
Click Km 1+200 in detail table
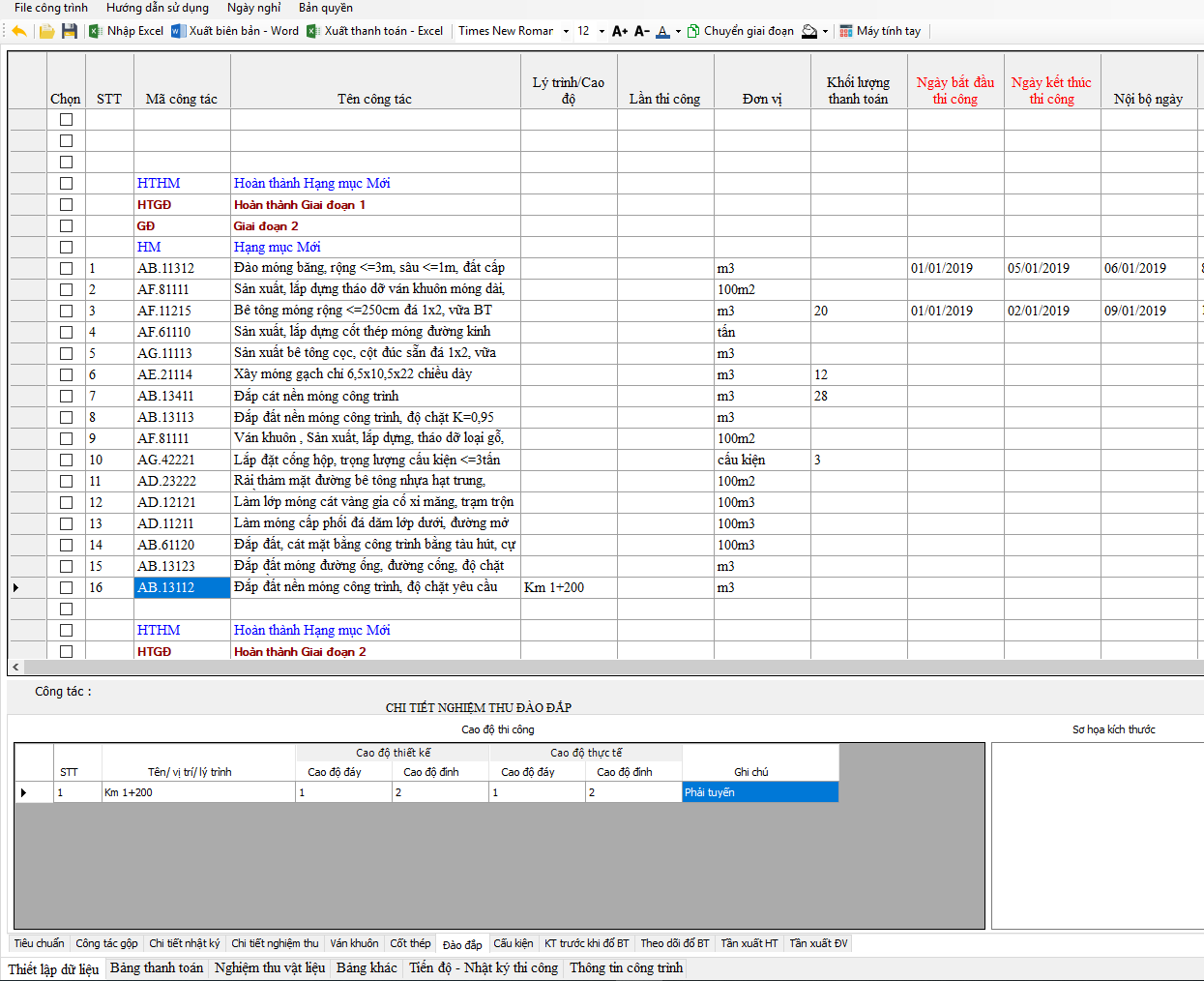[198, 792]
